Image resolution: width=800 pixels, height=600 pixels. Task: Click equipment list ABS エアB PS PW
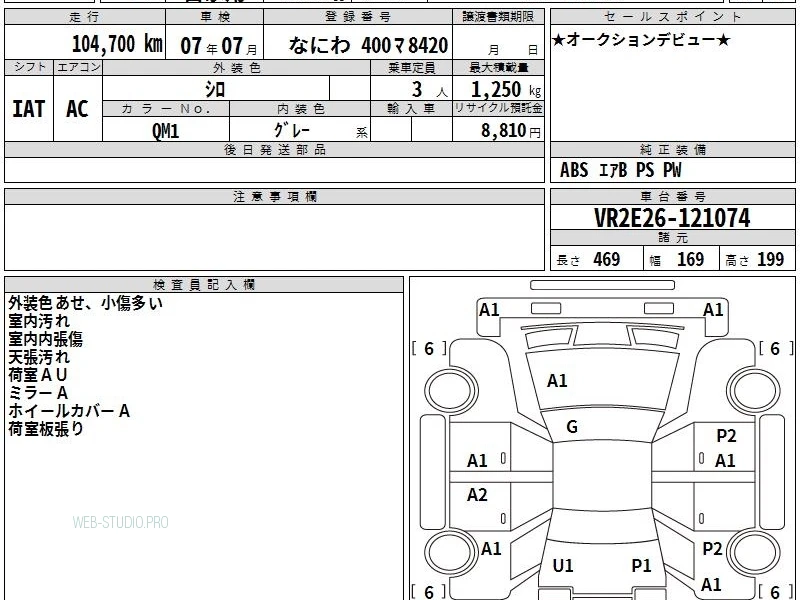click(620, 170)
